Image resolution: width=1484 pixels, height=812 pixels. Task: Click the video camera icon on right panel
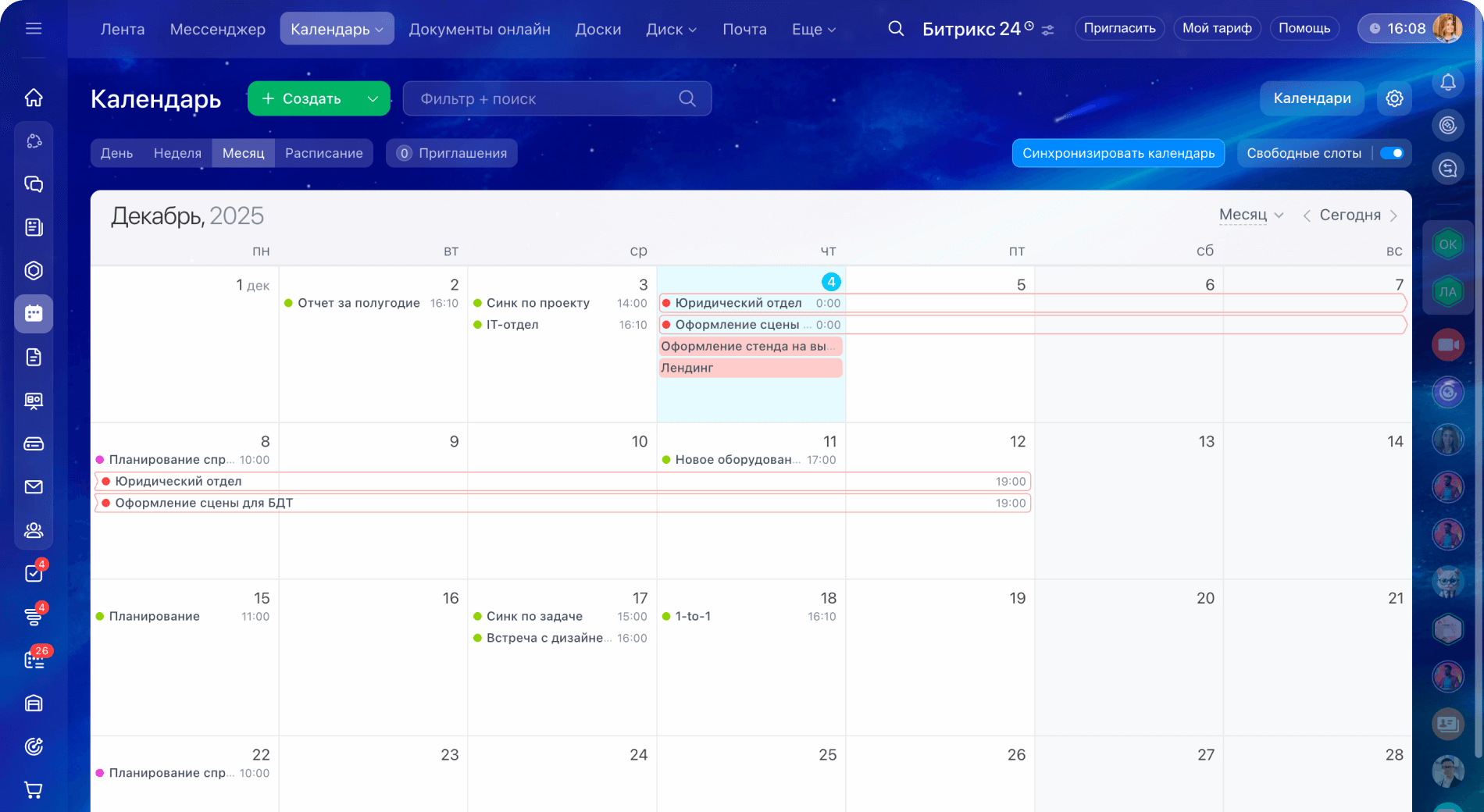pyautogui.click(x=1447, y=345)
